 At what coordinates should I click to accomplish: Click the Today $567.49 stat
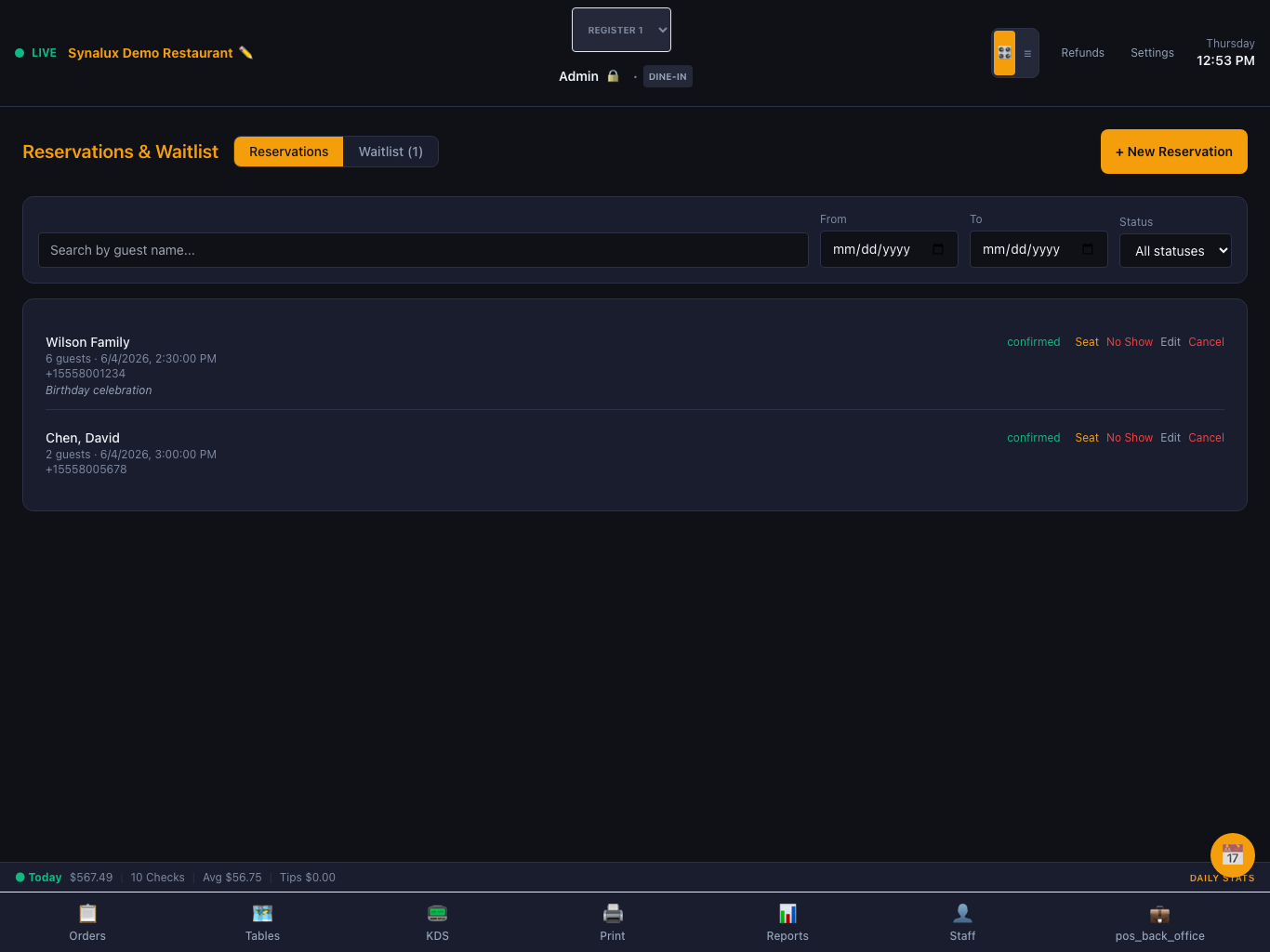pos(64,878)
